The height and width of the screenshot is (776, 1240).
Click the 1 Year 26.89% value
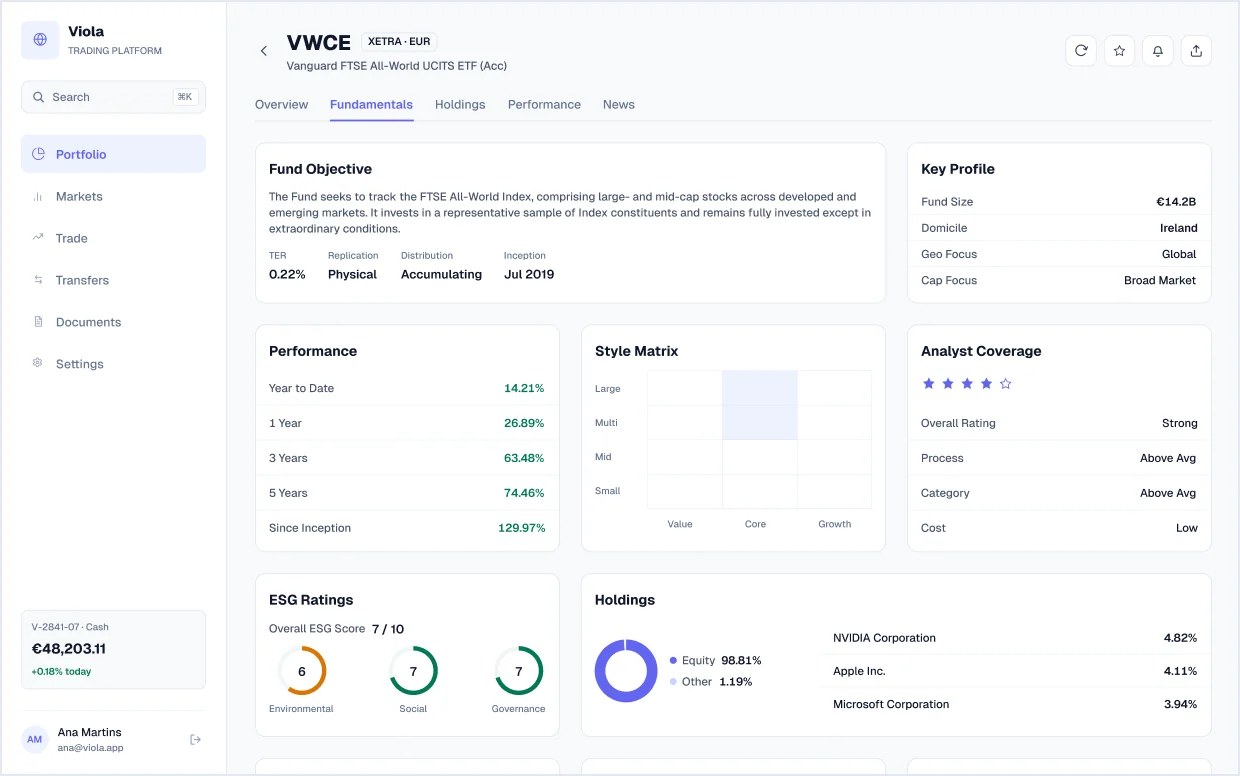(524, 423)
